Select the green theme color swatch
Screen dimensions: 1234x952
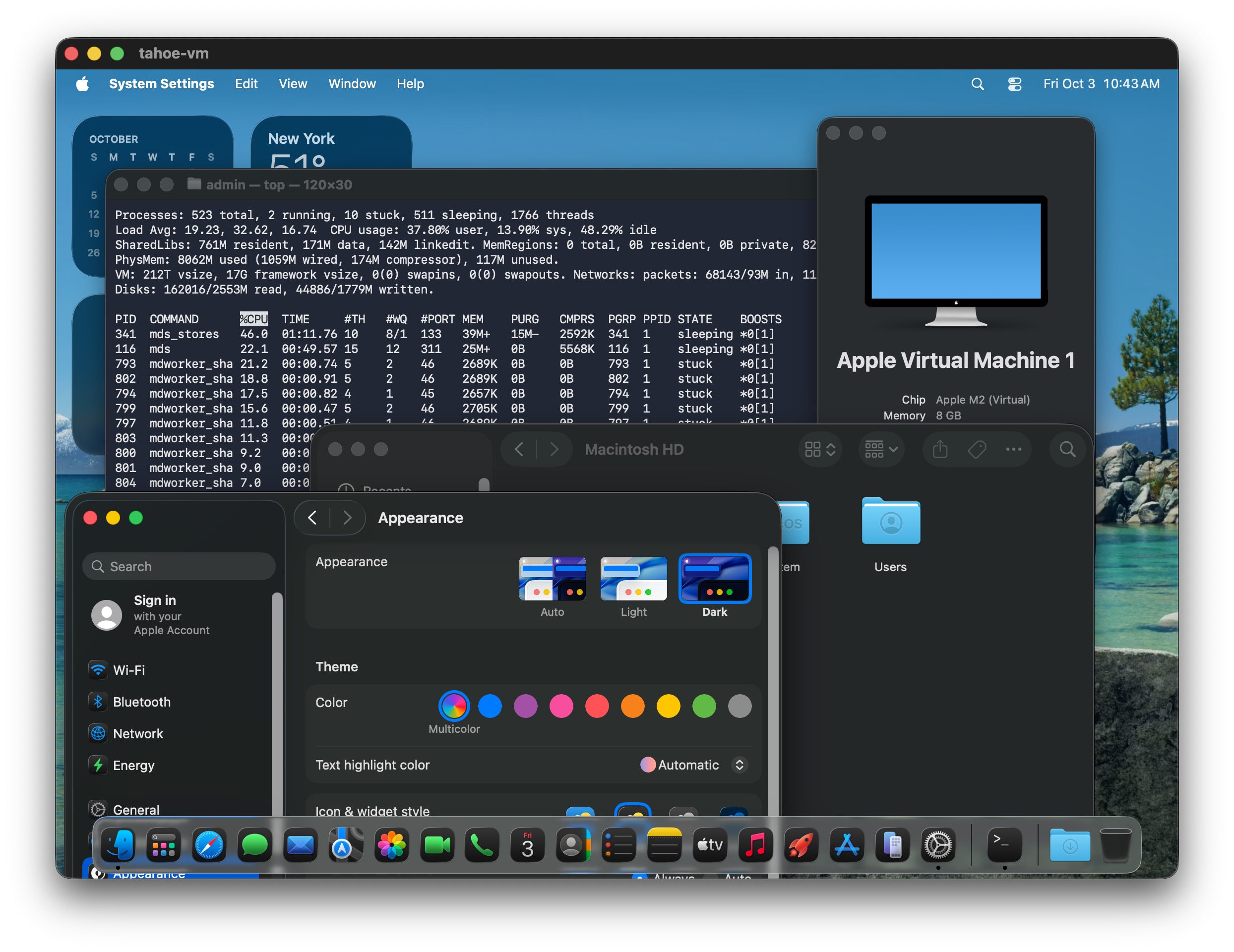pos(704,706)
